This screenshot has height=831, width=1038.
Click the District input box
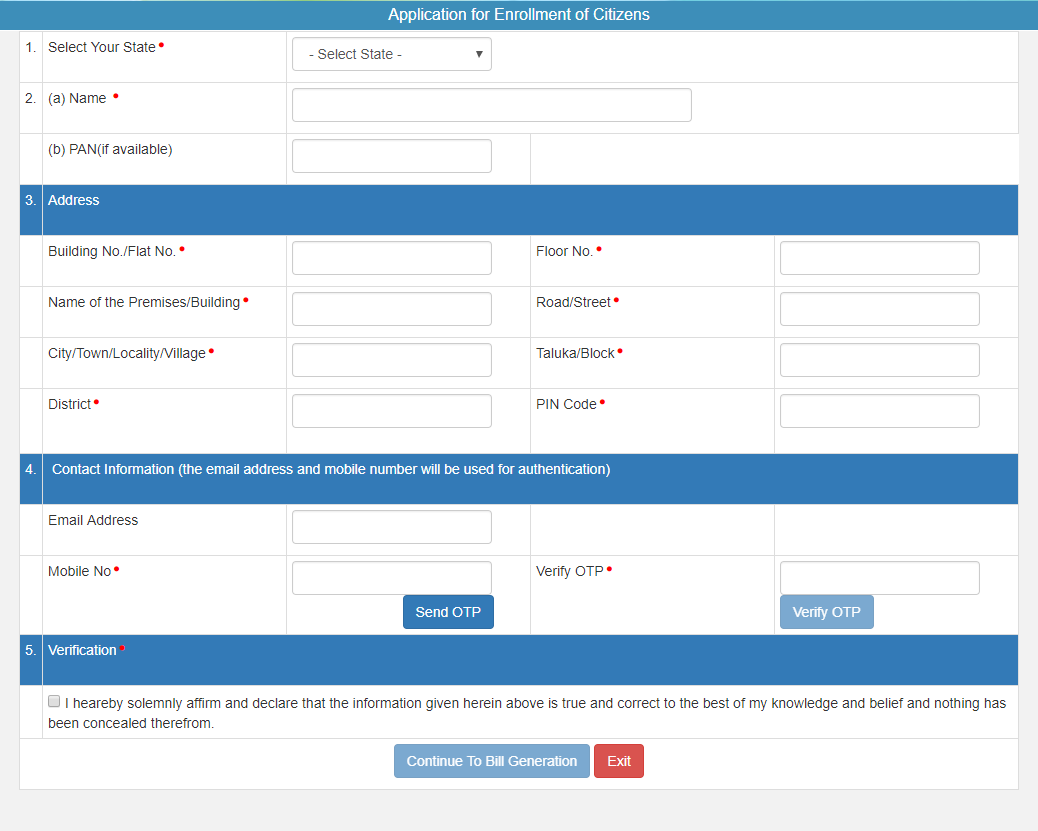tap(391, 410)
